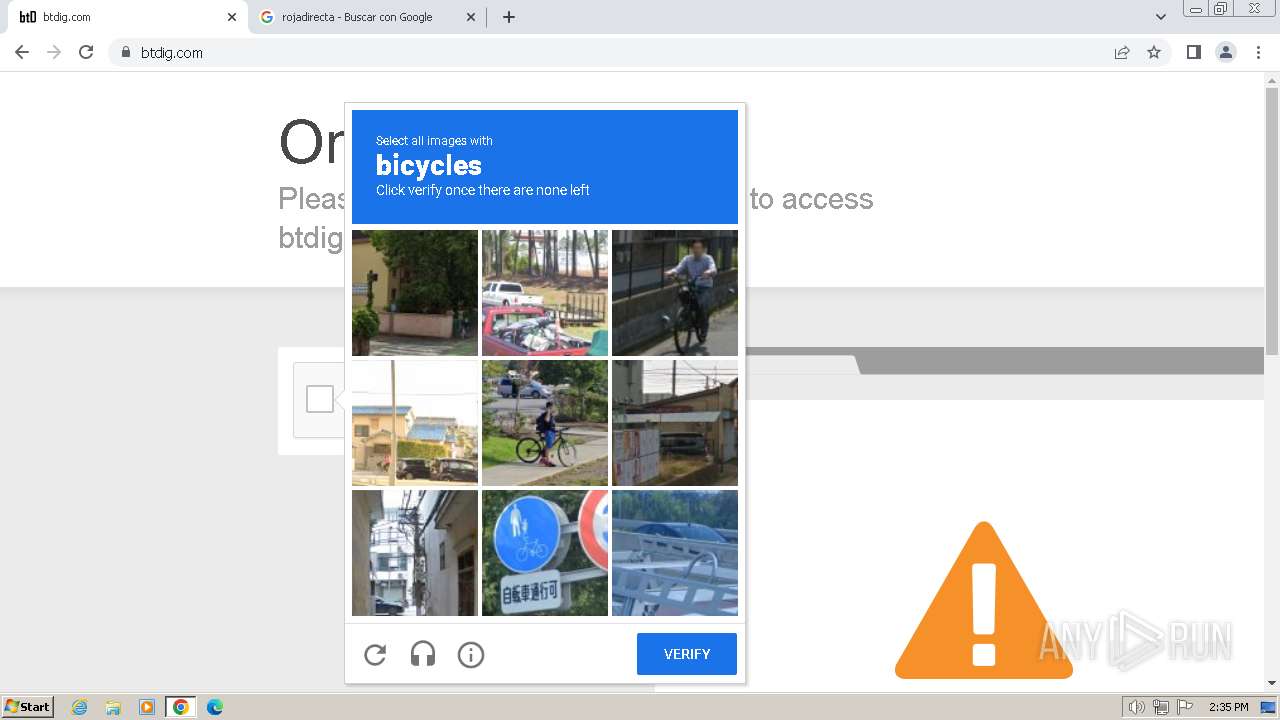
Task: Open the Chrome three-dot menu
Action: (x=1258, y=52)
